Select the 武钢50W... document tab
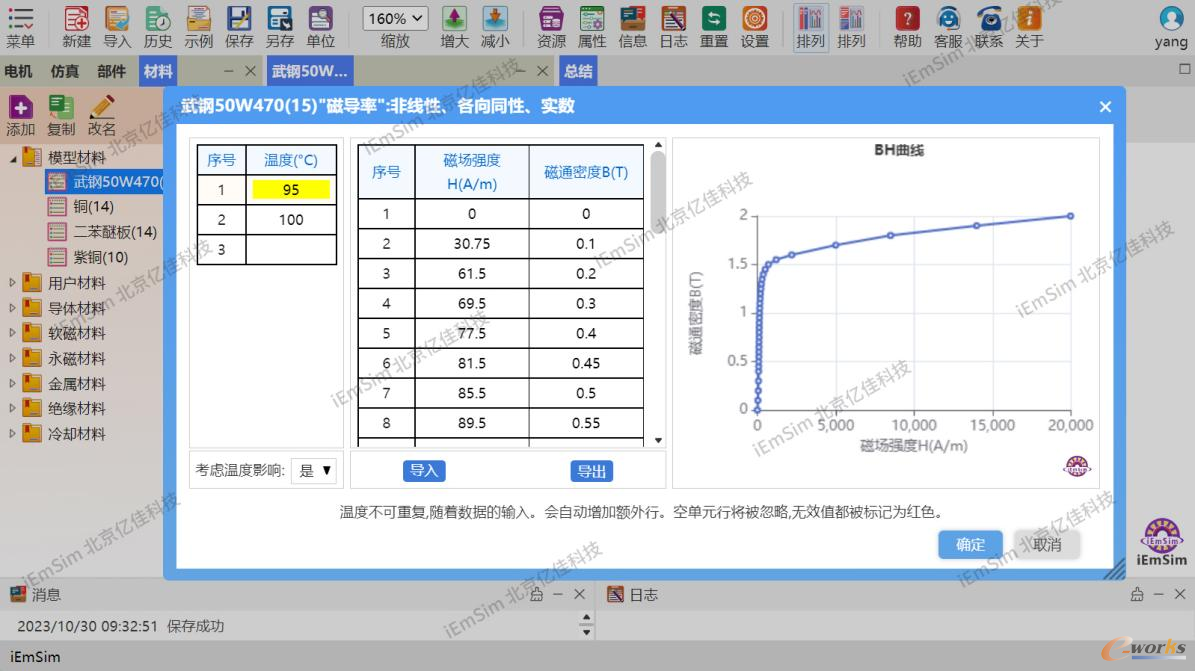The width and height of the screenshot is (1196, 671). pos(310,72)
